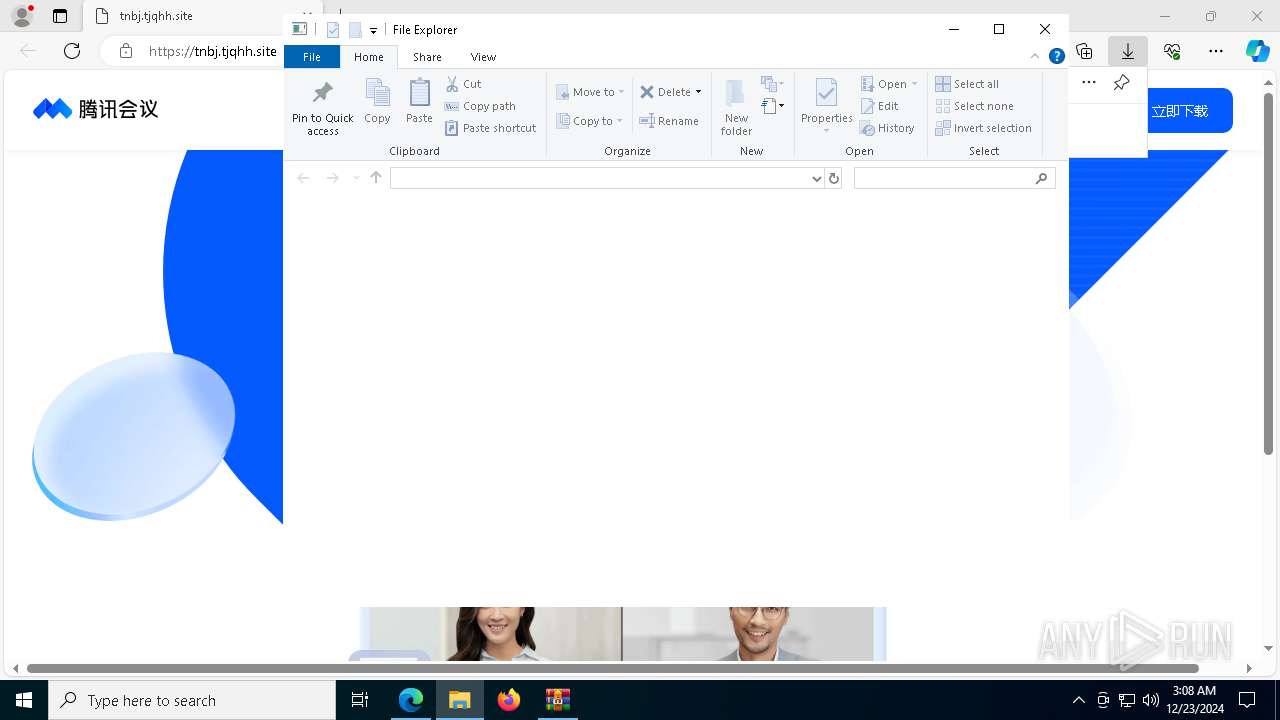
Task: Click Select all in ribbon
Action: 967,84
